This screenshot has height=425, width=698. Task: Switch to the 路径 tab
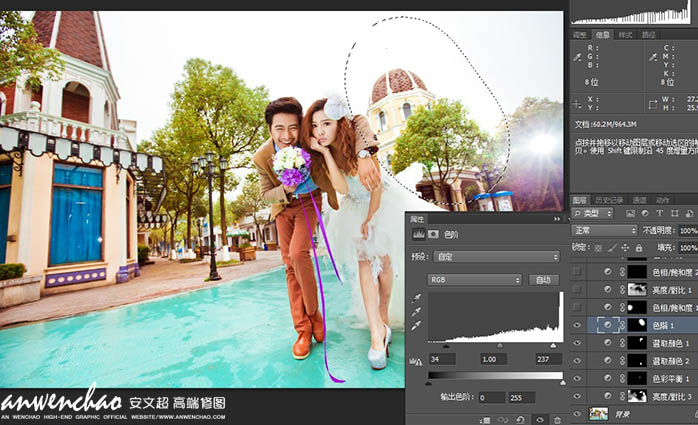click(648, 35)
